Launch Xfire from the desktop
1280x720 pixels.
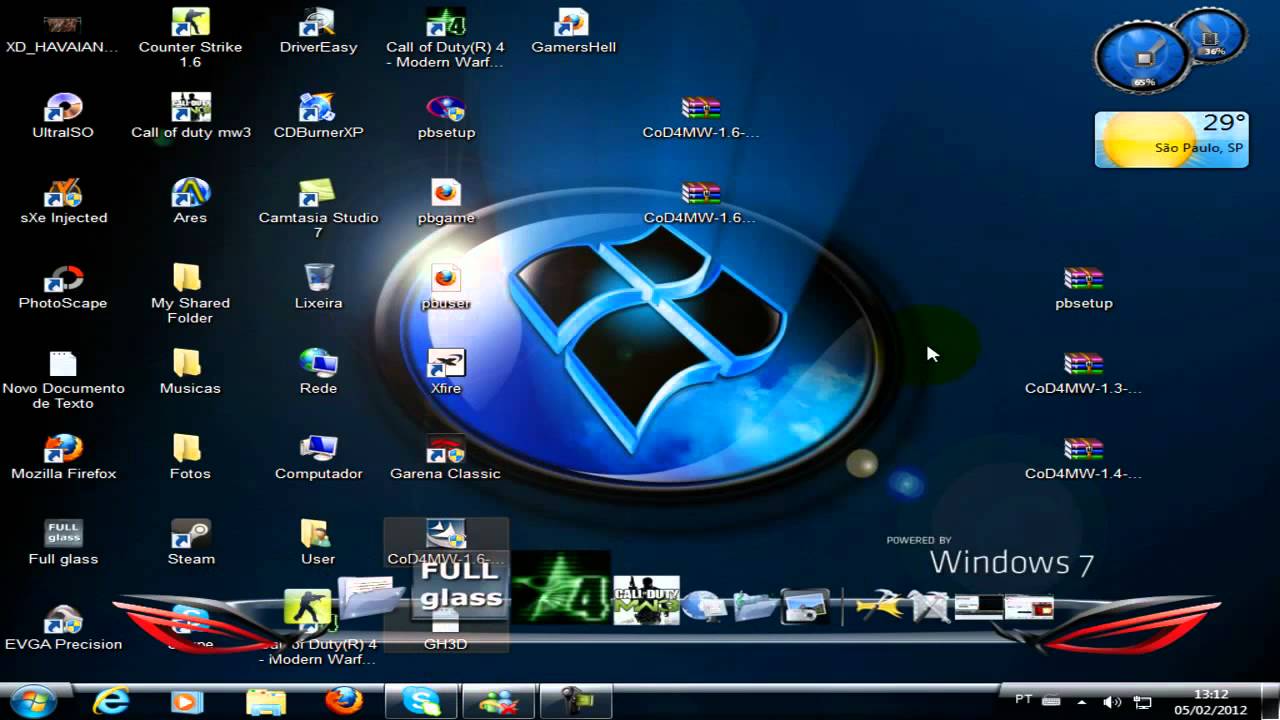point(446,373)
